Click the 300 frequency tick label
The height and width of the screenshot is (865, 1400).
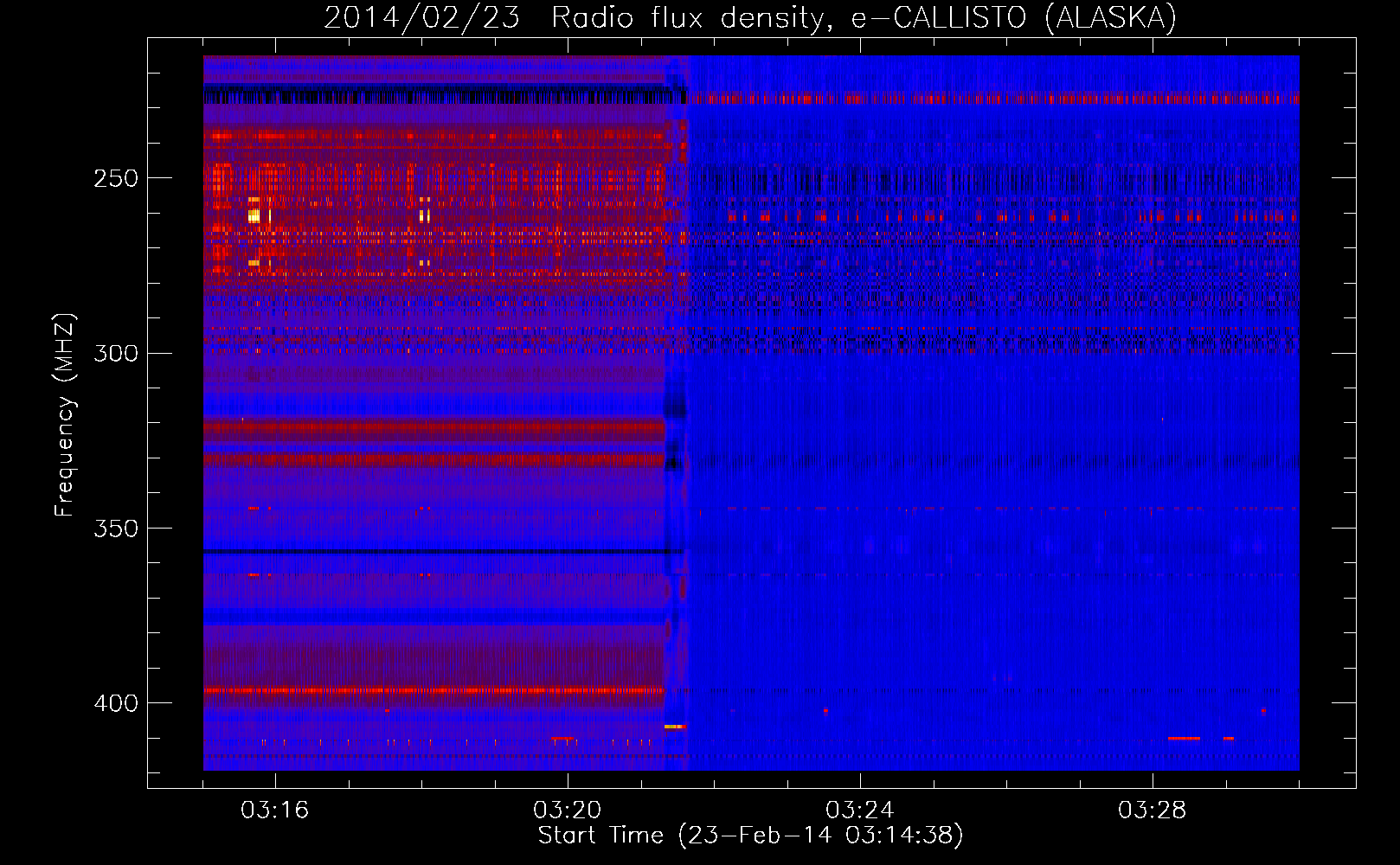[x=116, y=353]
